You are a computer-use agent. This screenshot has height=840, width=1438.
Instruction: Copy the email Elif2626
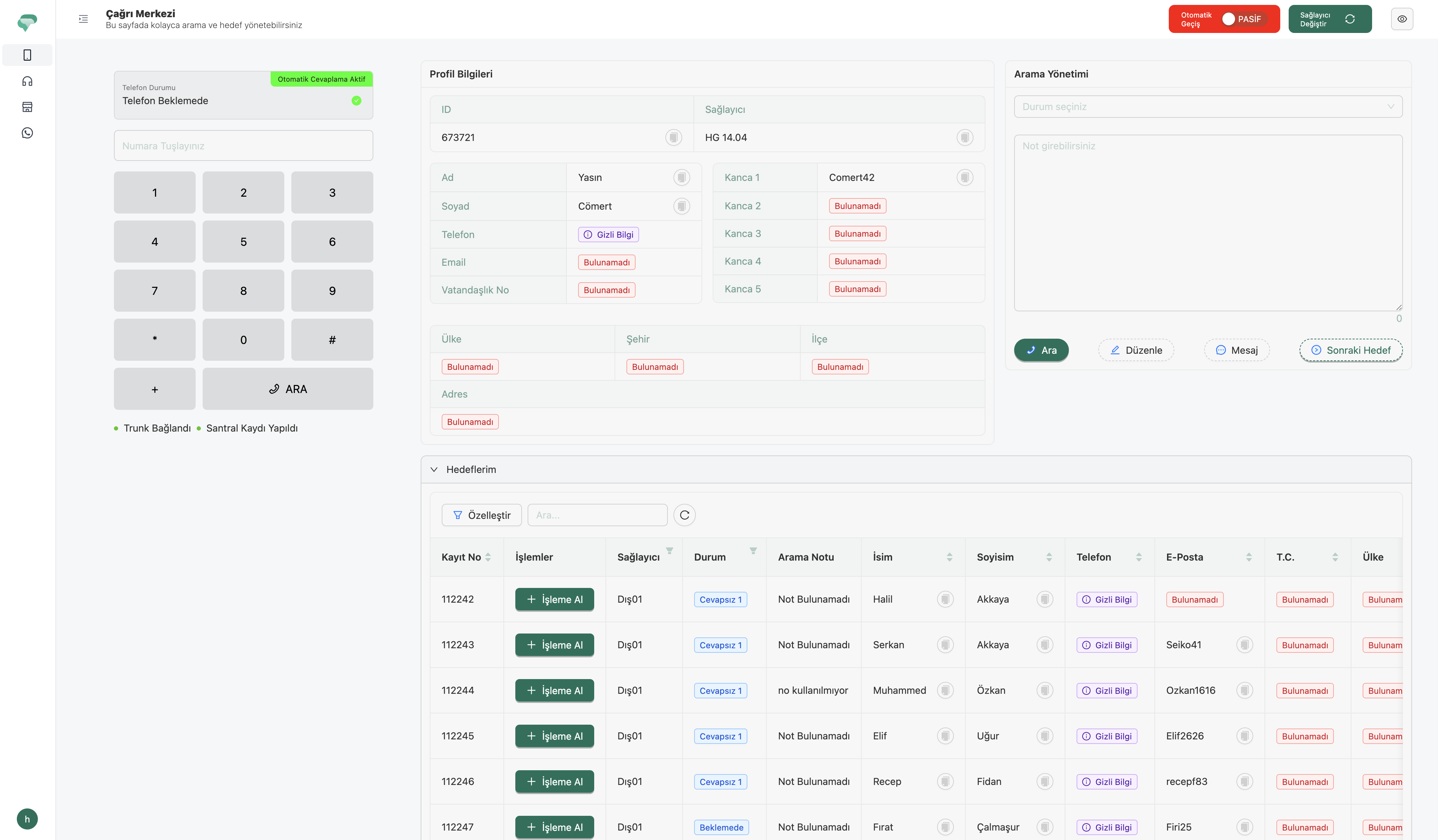coord(1244,736)
